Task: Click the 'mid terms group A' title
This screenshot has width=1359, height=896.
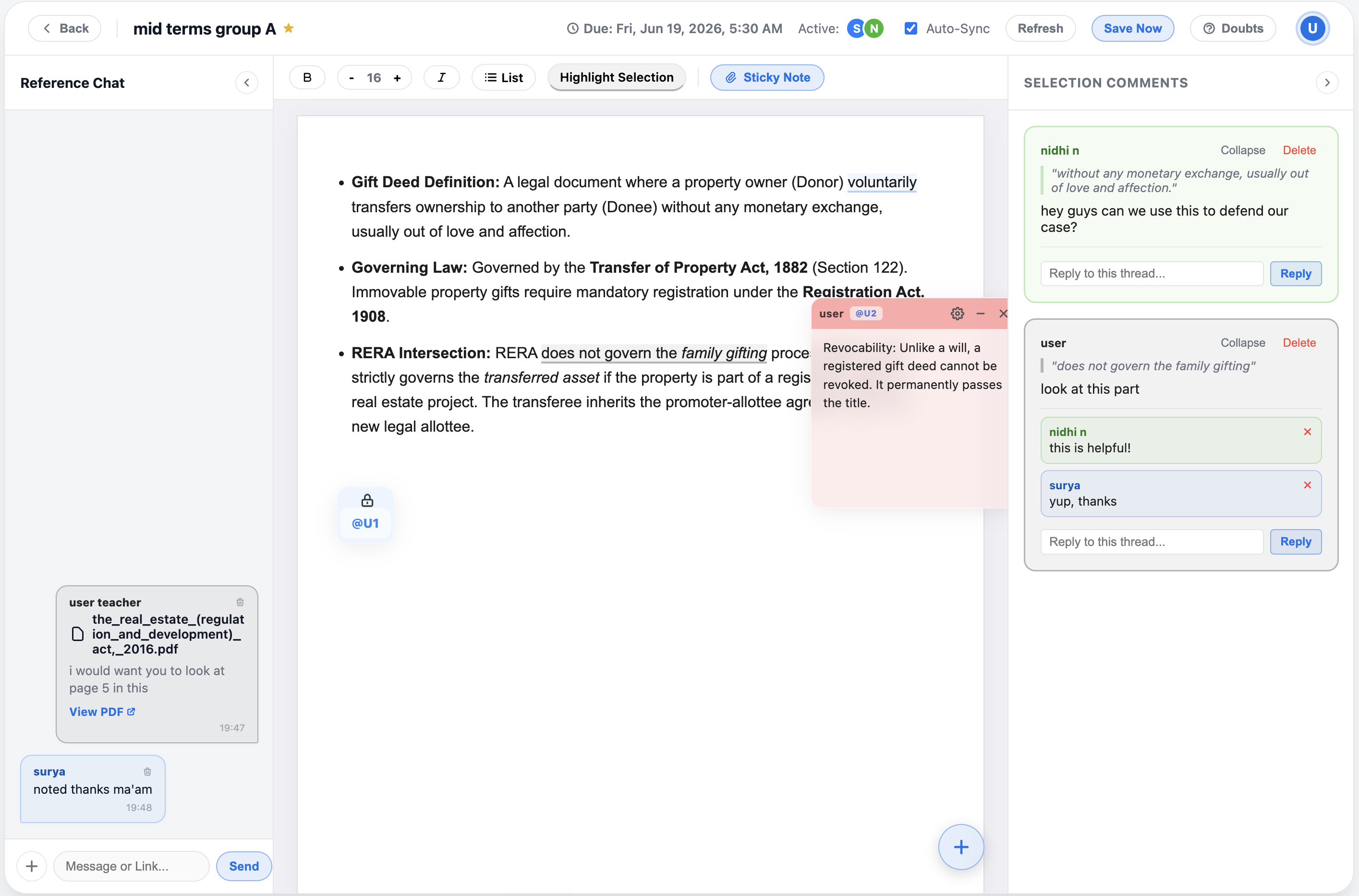Action: pyautogui.click(x=204, y=29)
